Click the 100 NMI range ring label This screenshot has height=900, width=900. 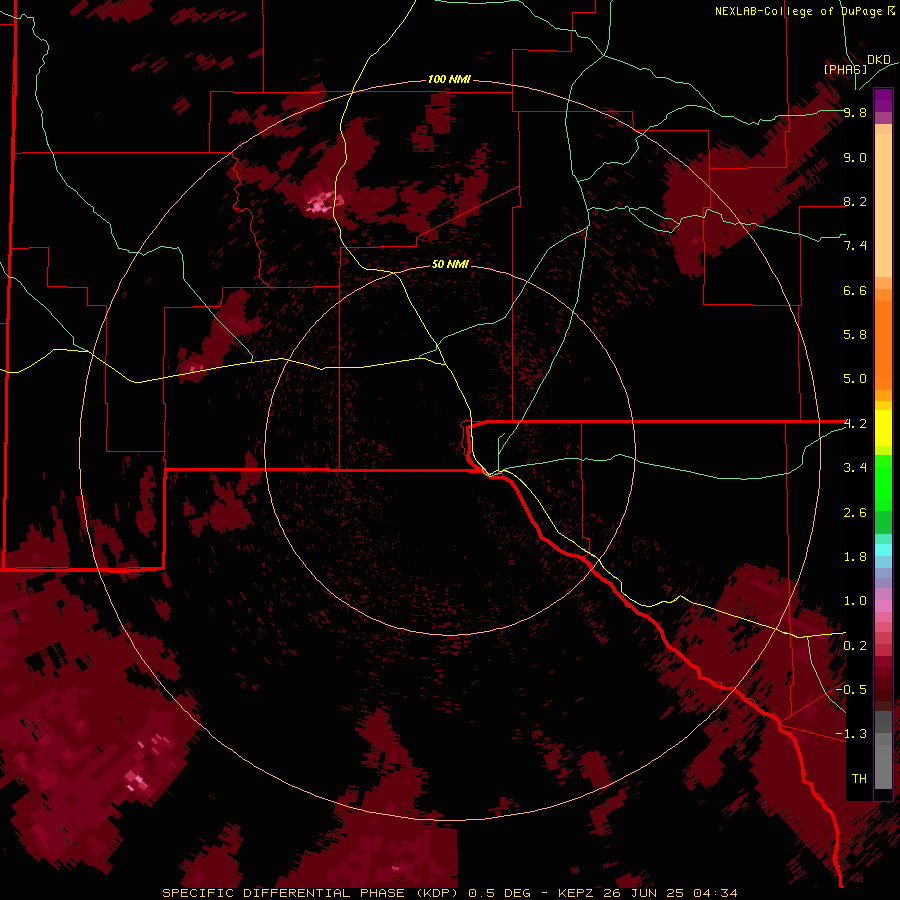pos(449,79)
